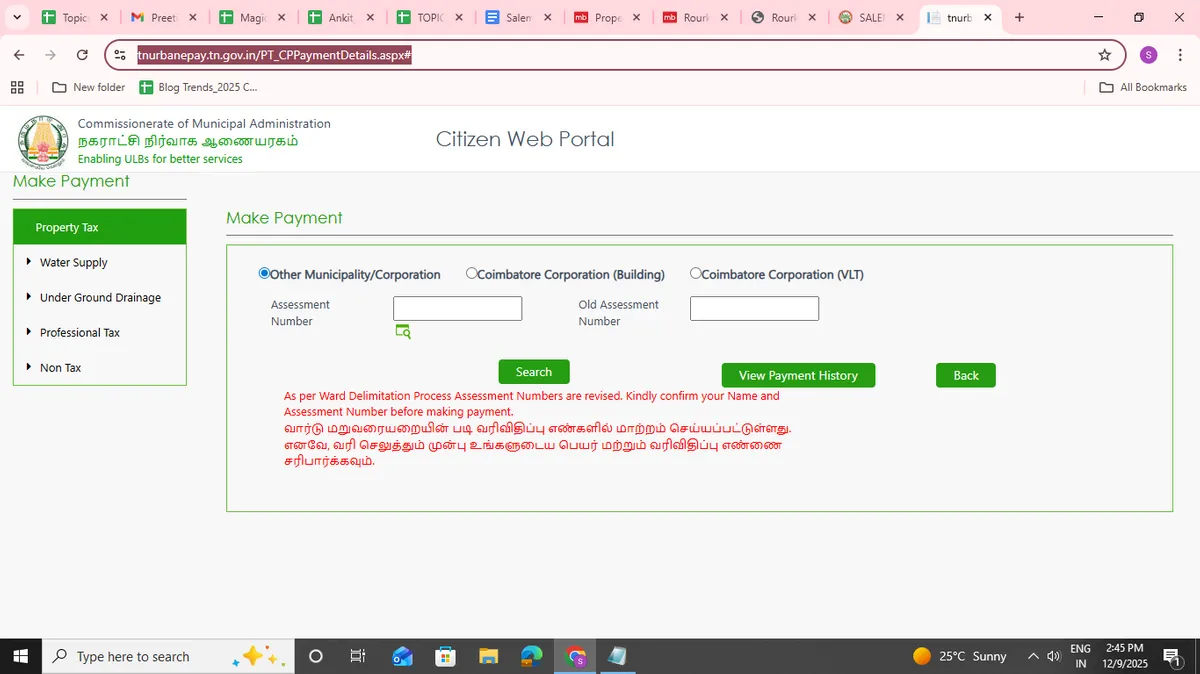
Task: Bookmark this page with the star icon
Action: (1104, 55)
